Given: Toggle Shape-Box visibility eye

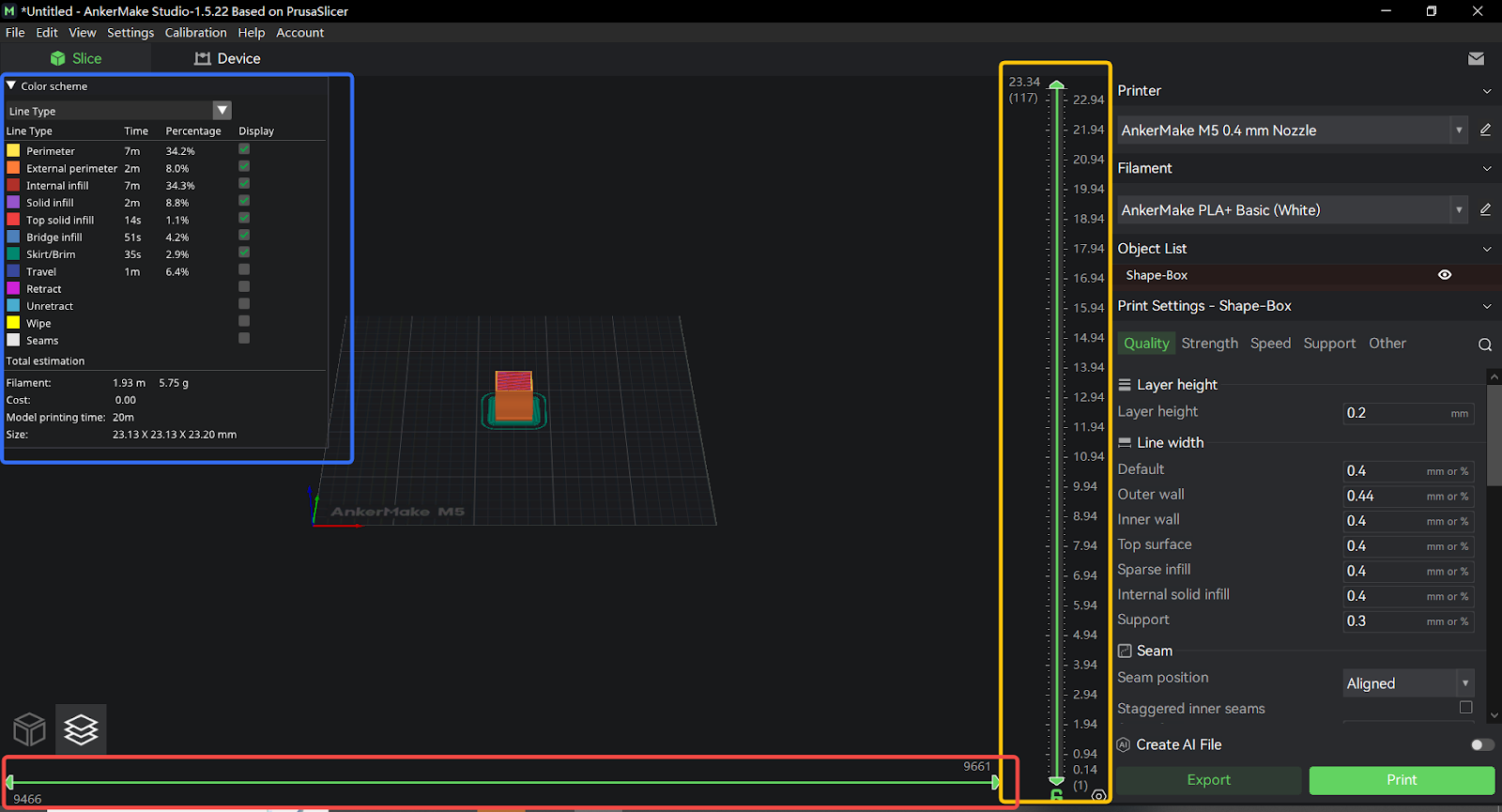Looking at the screenshot, I should (x=1445, y=275).
